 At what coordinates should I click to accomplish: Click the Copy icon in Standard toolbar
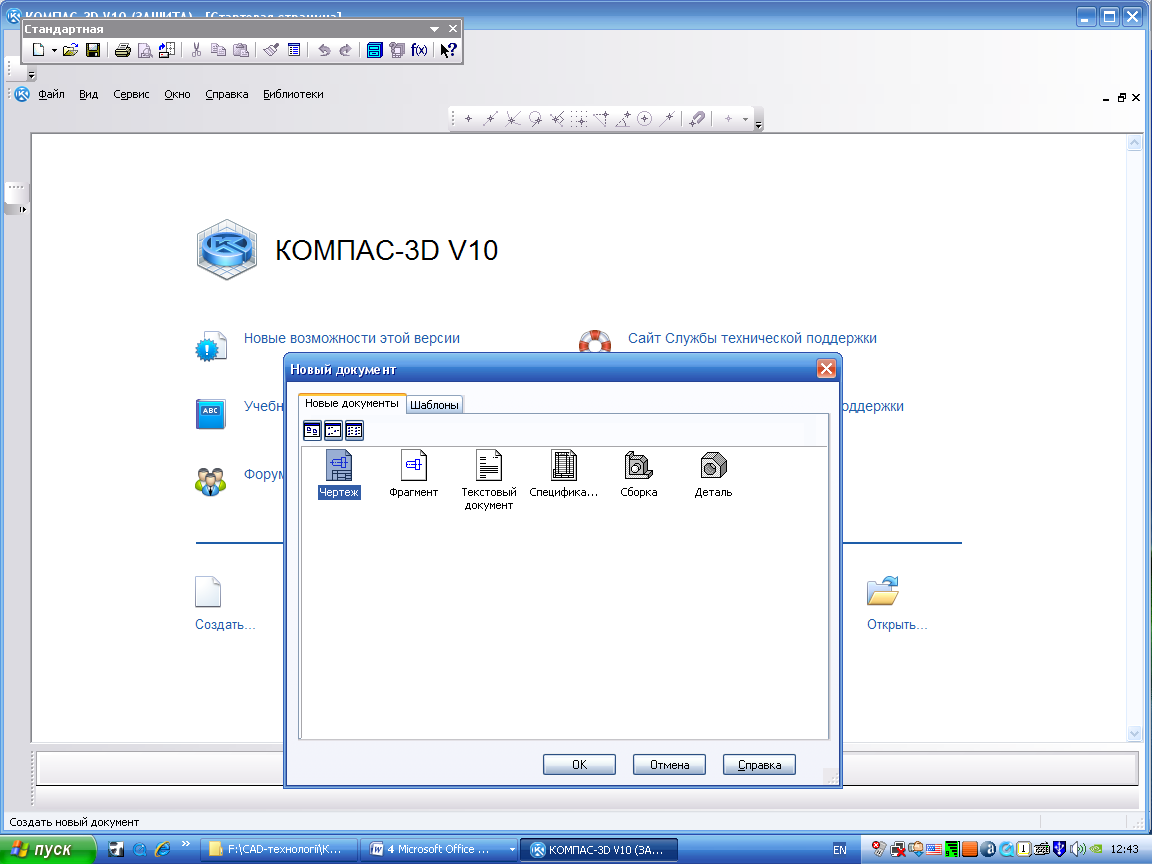(218, 50)
